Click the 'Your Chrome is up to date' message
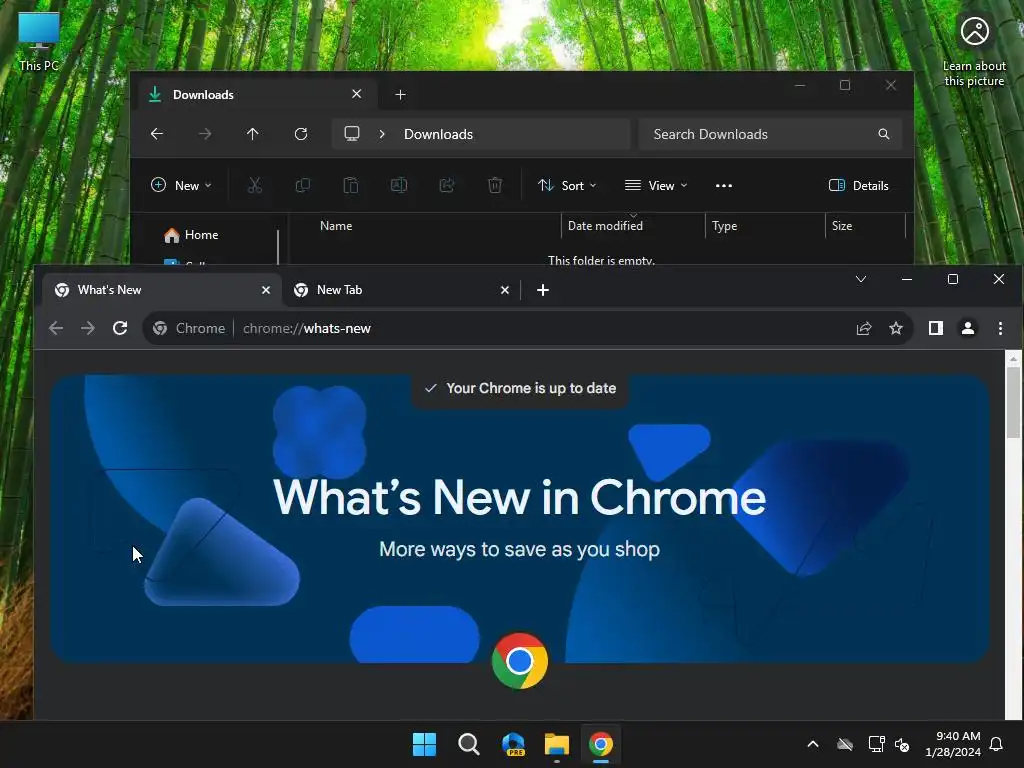Image resolution: width=1024 pixels, height=768 pixels. [520, 389]
